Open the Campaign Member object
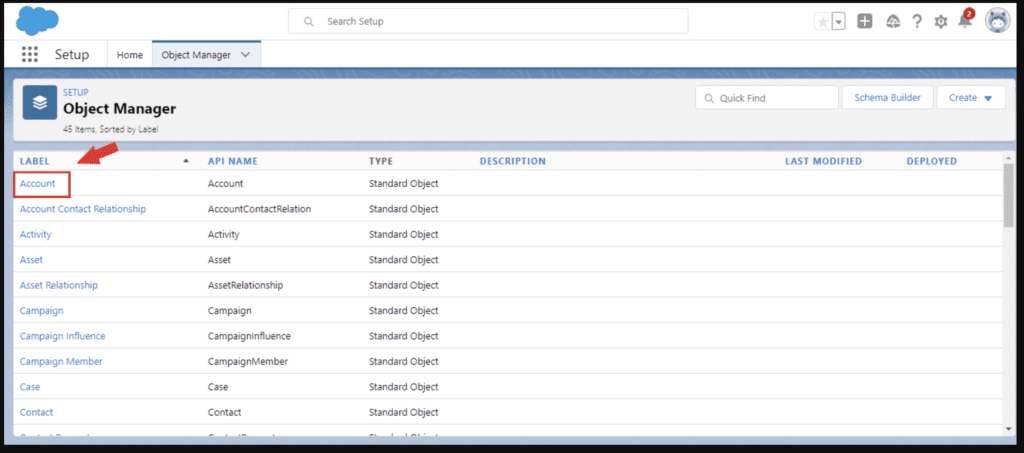Screen dimensions: 1024x453 pyautogui.click(x=61, y=362)
